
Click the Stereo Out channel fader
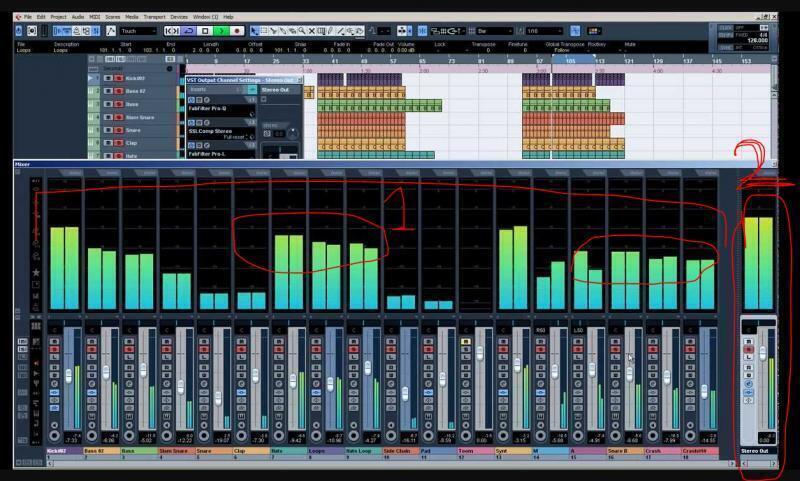click(762, 352)
